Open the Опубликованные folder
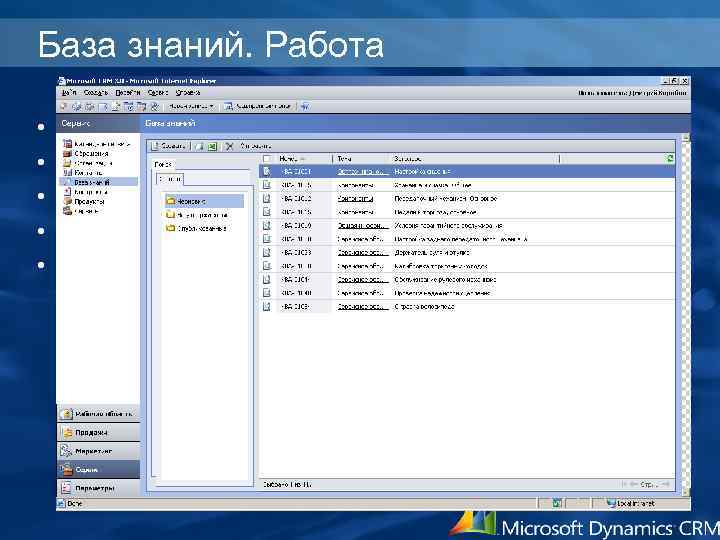 [197, 228]
